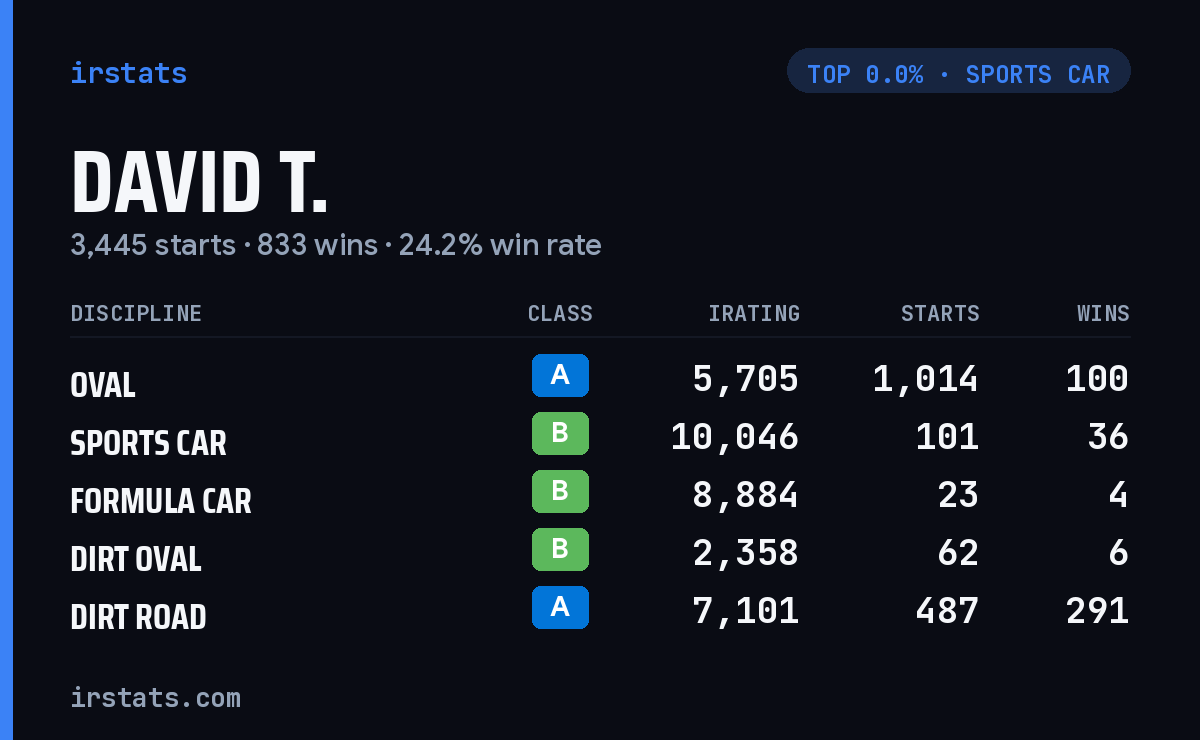
Task: Open the irstats logo link
Action: click(129, 73)
